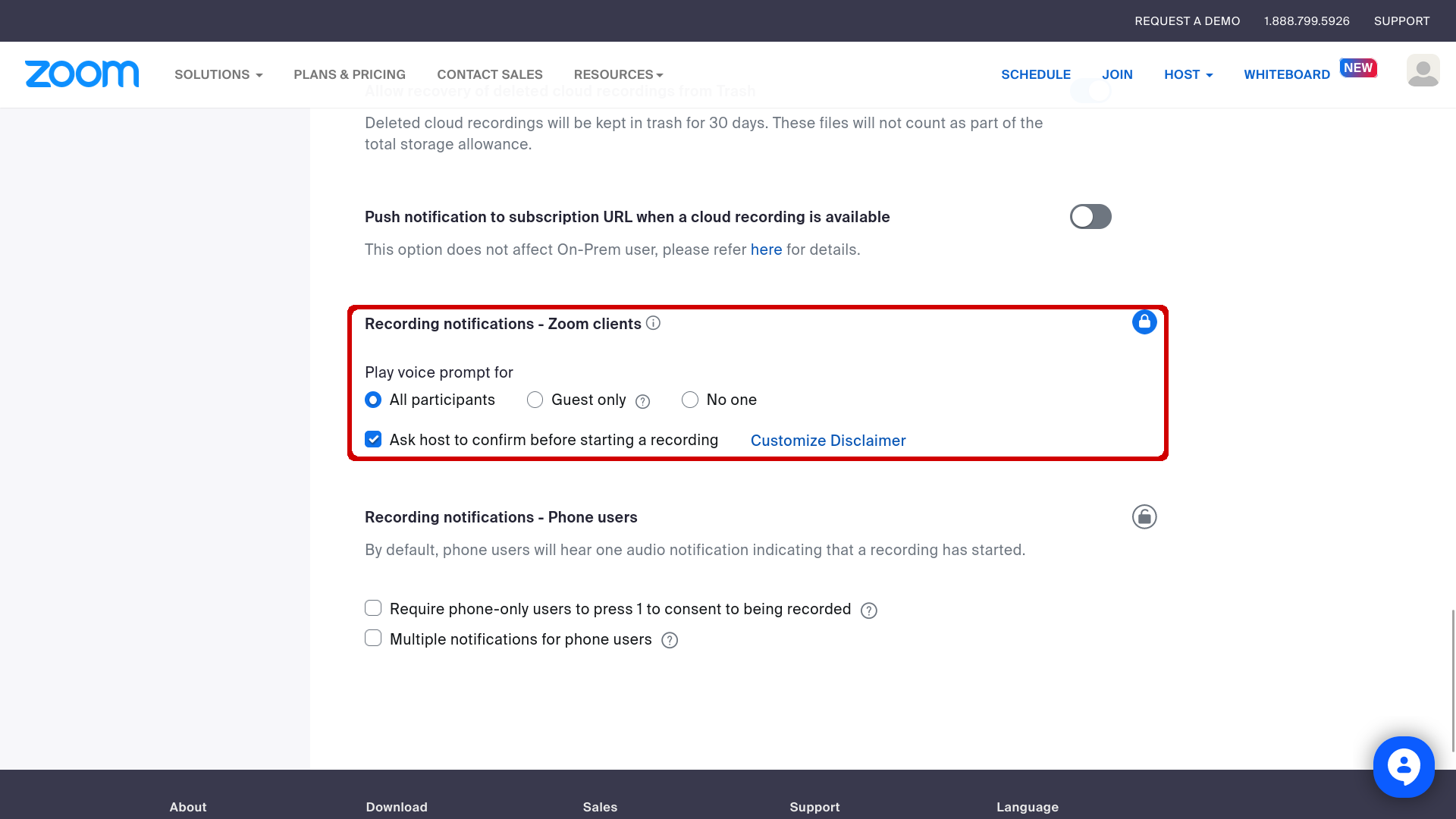Click help icon next to Guest only
Image resolution: width=1456 pixels, height=819 pixels.
pyautogui.click(x=642, y=401)
